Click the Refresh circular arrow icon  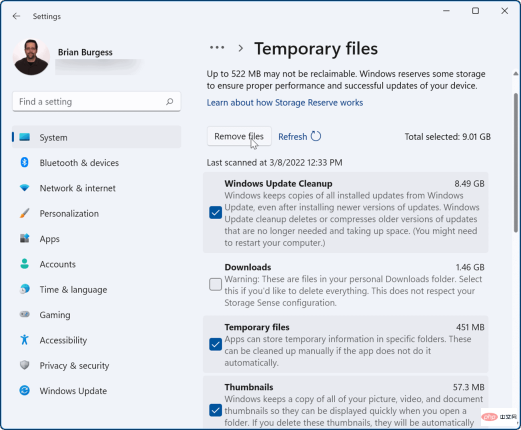tap(316, 136)
